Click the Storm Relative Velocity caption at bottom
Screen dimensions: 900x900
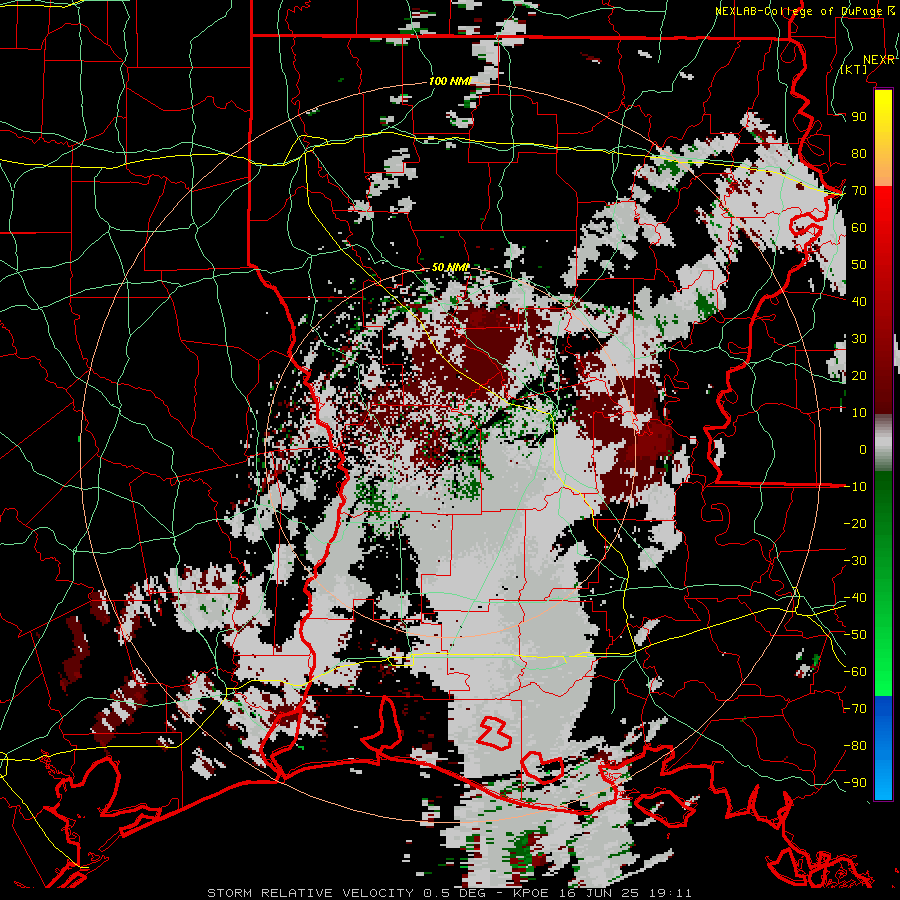pos(449,893)
